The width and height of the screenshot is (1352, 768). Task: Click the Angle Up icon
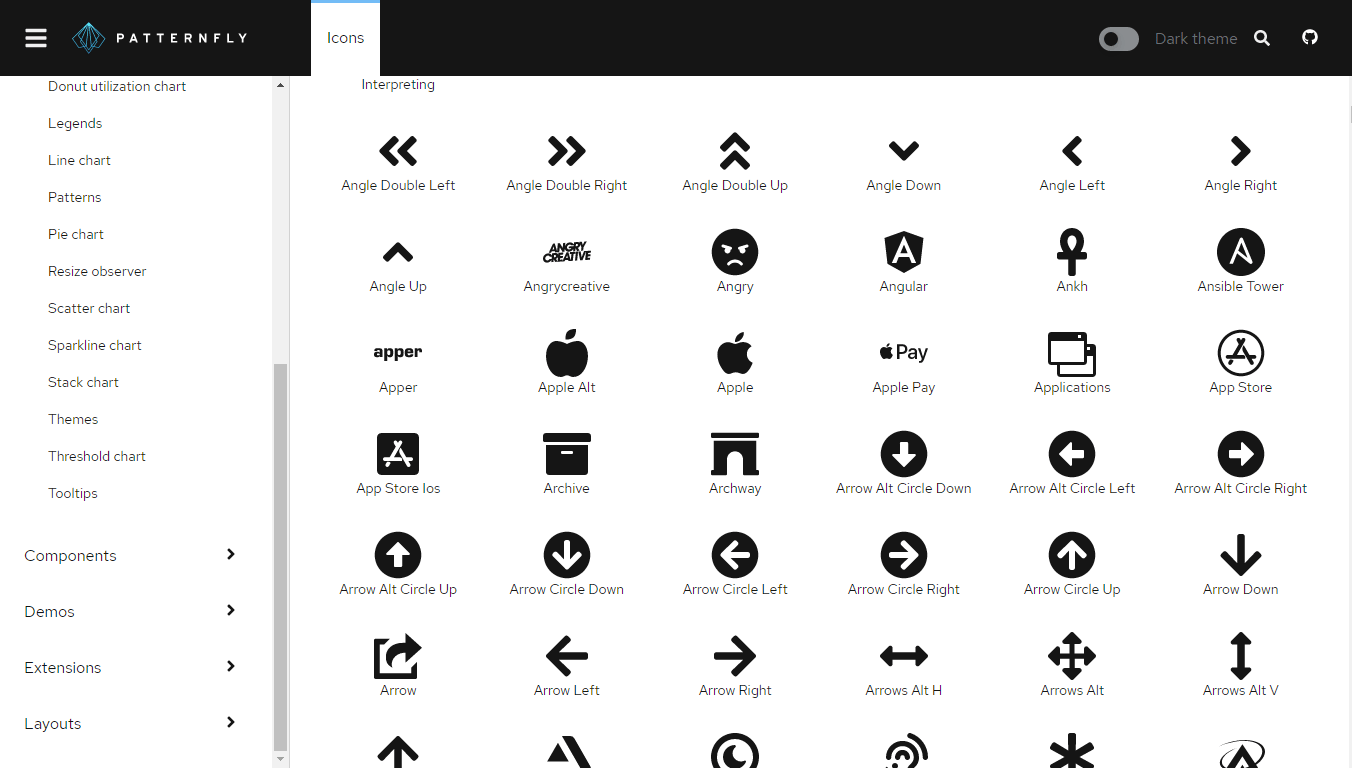point(398,252)
